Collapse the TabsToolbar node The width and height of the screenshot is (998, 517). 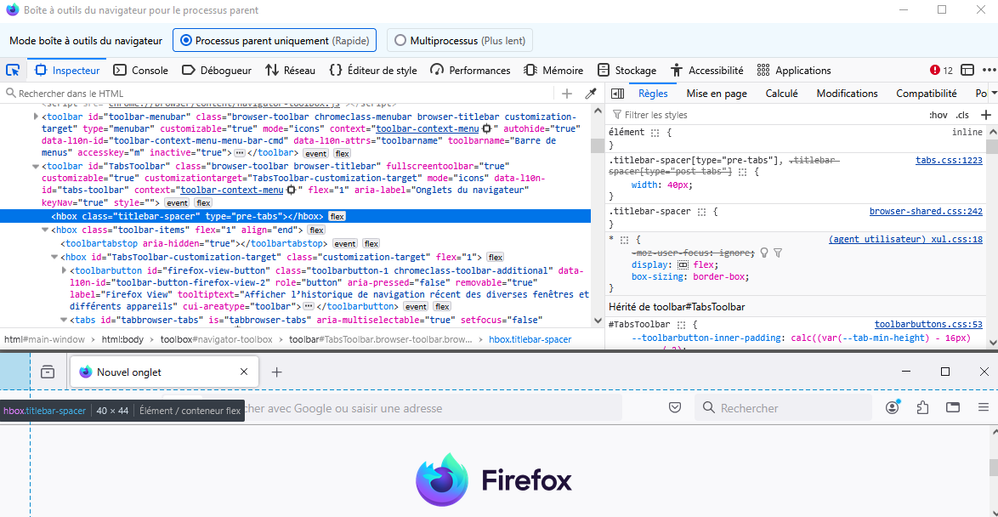tap(36, 167)
